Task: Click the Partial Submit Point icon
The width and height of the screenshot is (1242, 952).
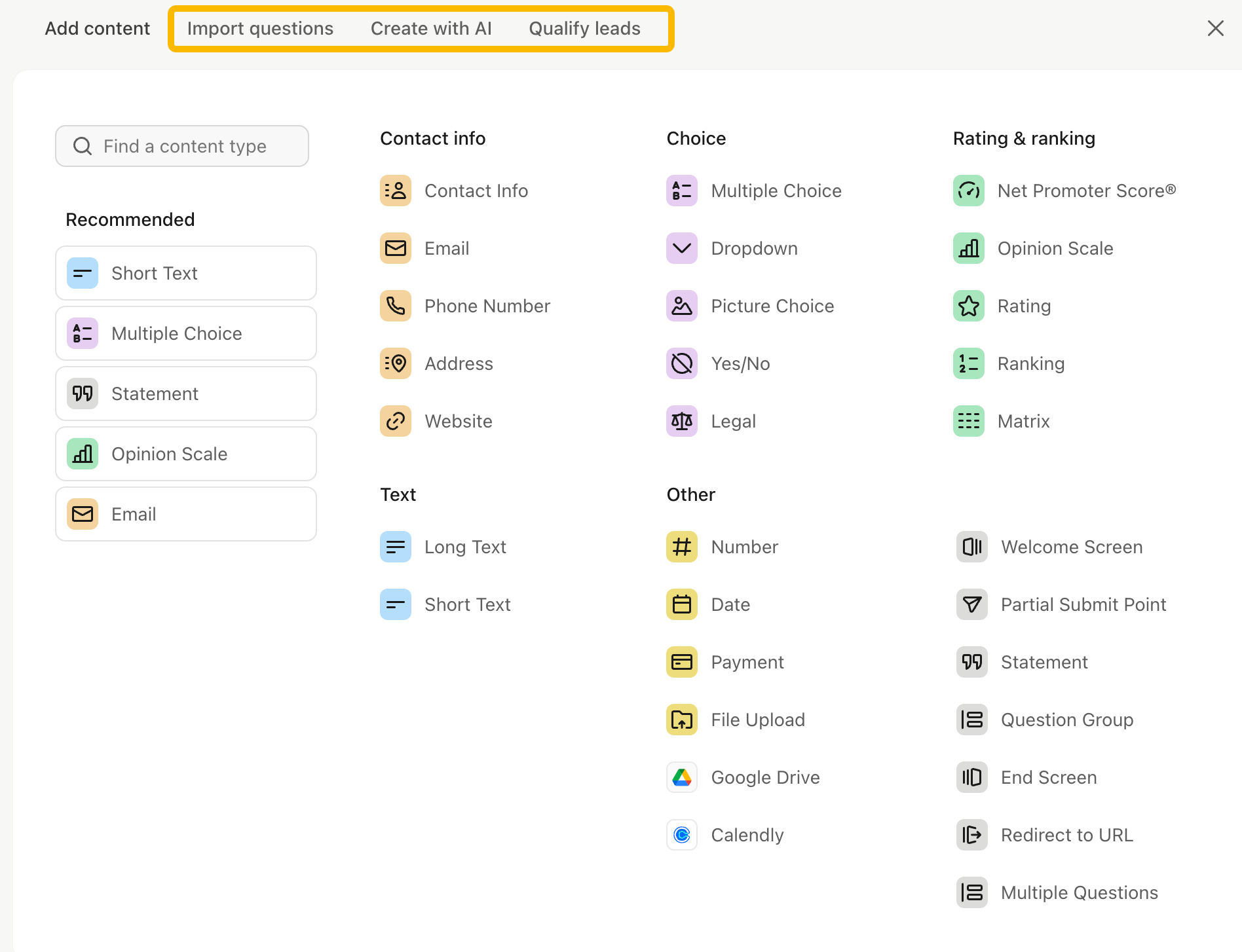Action: [x=972, y=604]
